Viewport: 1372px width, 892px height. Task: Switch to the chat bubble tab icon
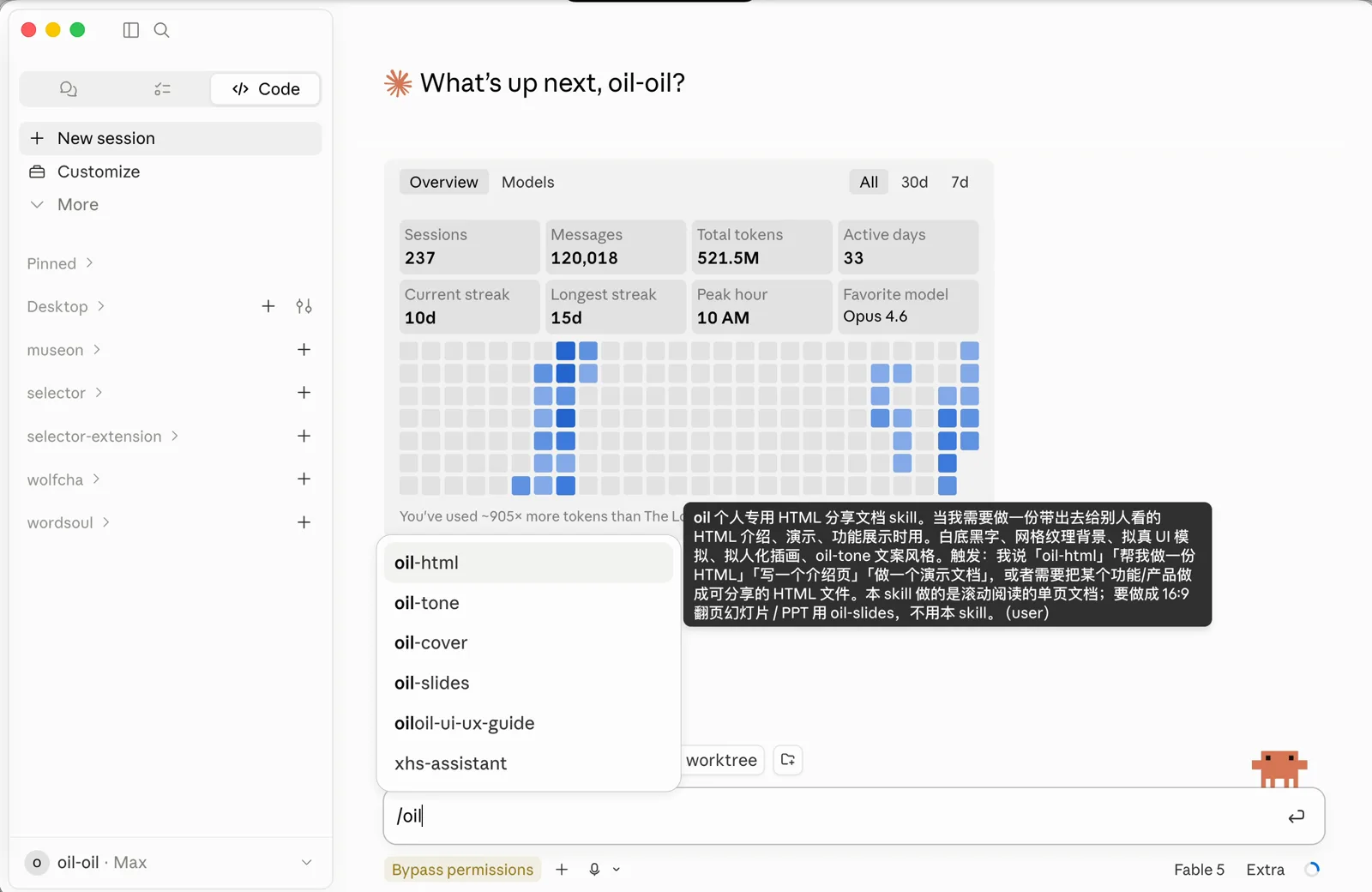point(69,89)
